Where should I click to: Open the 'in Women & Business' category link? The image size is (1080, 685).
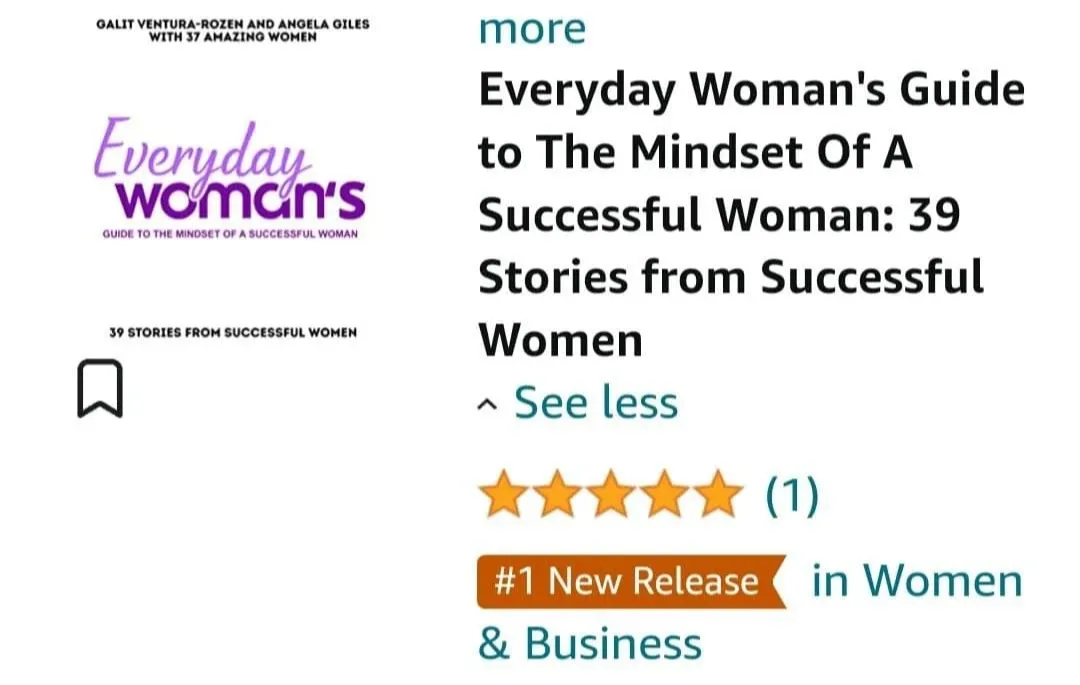click(x=750, y=612)
